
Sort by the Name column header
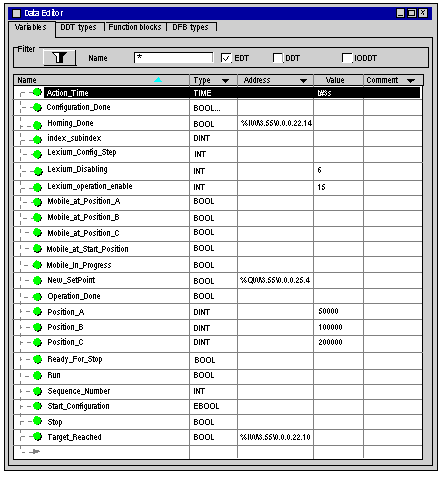pyautogui.click(x=101, y=80)
